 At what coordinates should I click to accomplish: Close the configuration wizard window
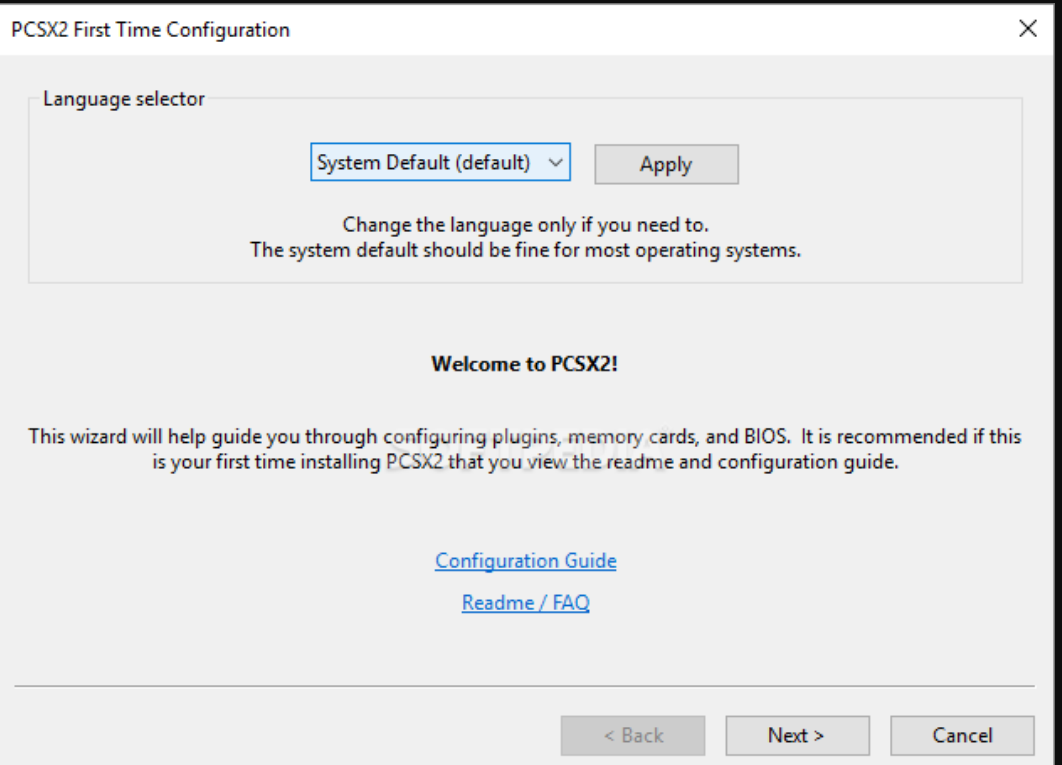click(1028, 28)
